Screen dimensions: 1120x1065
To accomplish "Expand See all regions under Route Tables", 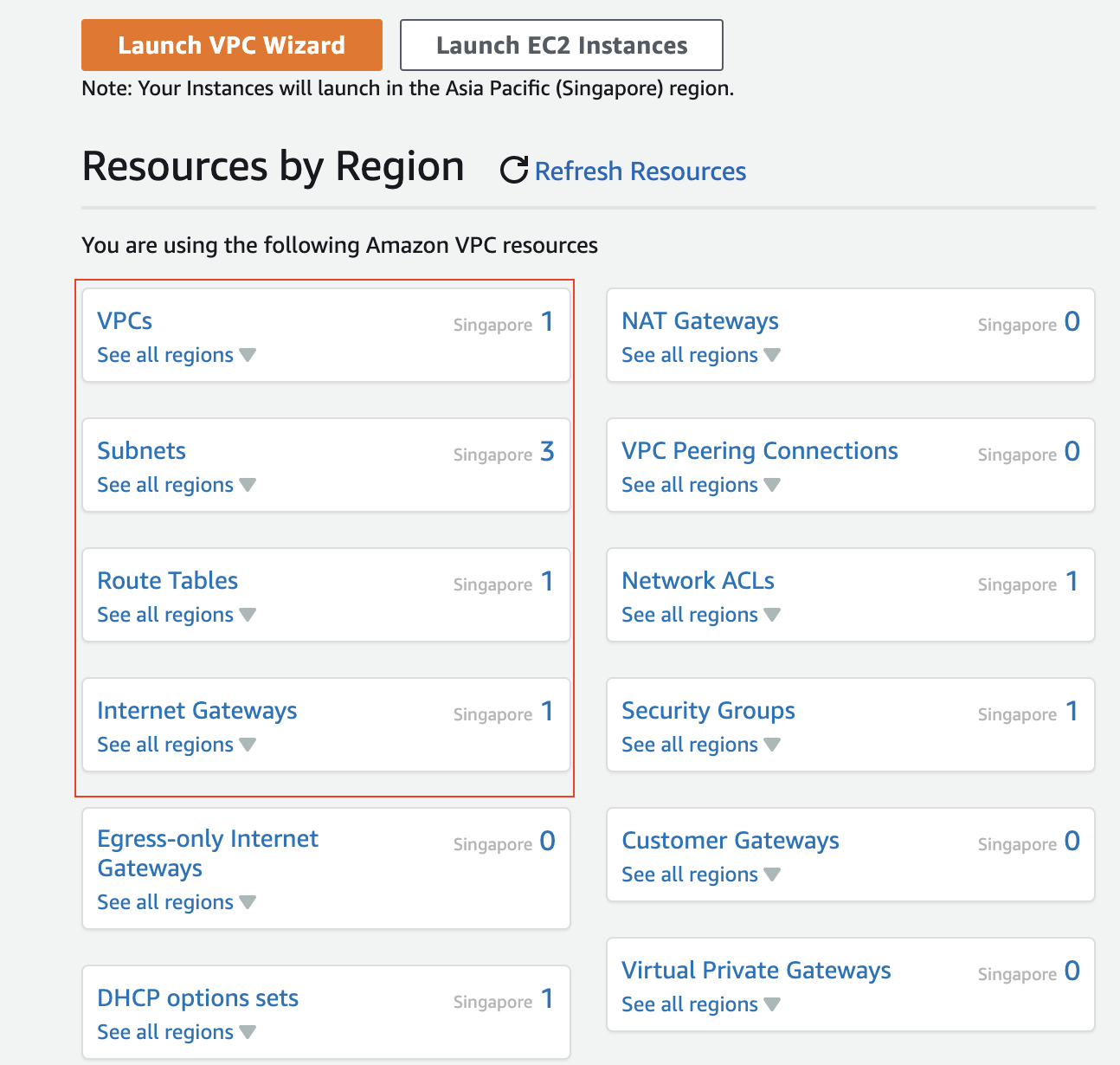I will [176, 615].
